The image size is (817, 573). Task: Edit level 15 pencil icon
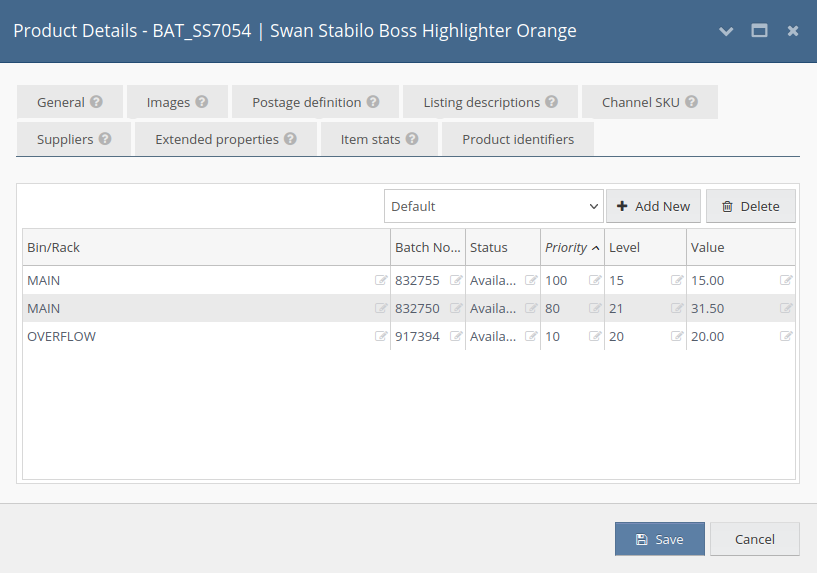tap(677, 280)
